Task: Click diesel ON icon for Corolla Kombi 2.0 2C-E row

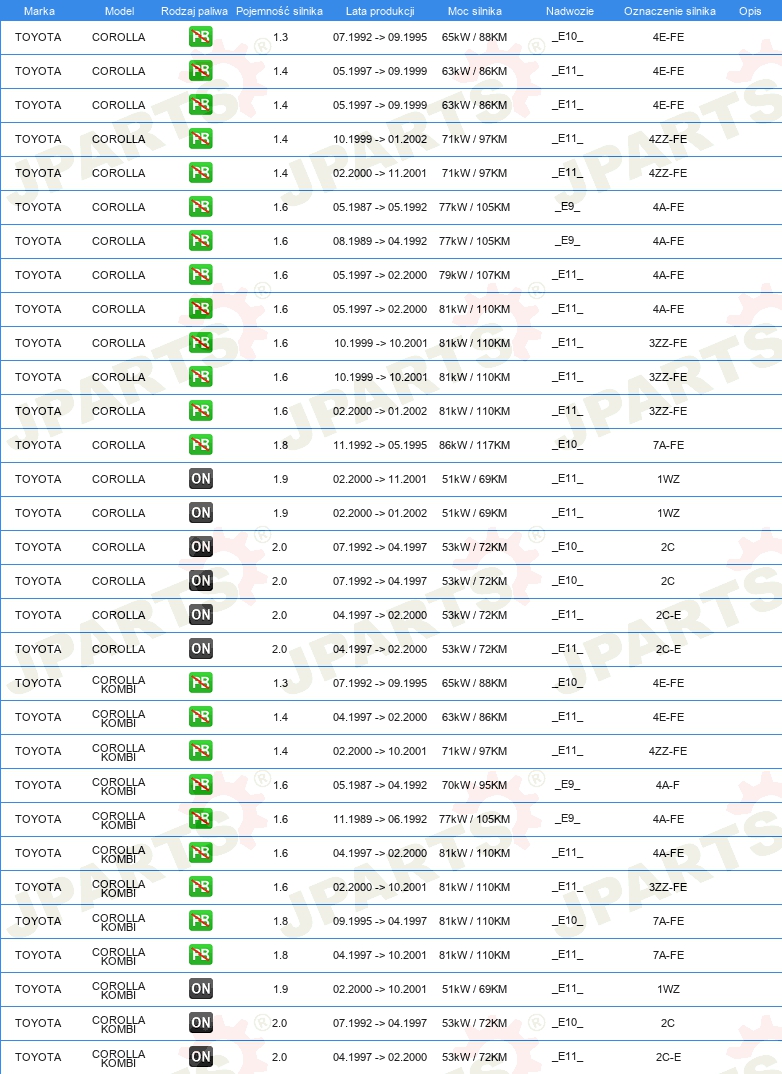Action: (x=201, y=1057)
